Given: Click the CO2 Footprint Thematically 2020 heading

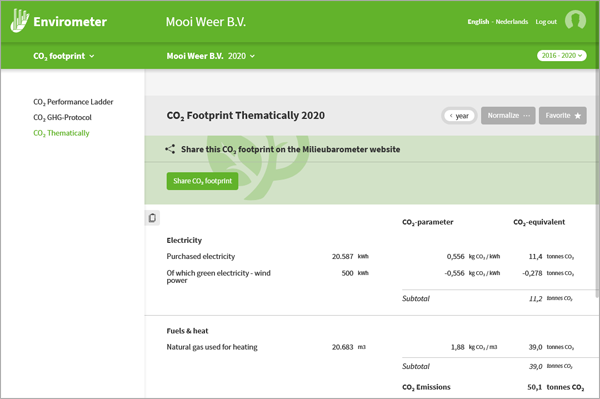Looking at the screenshot, I should click(x=245, y=116).
